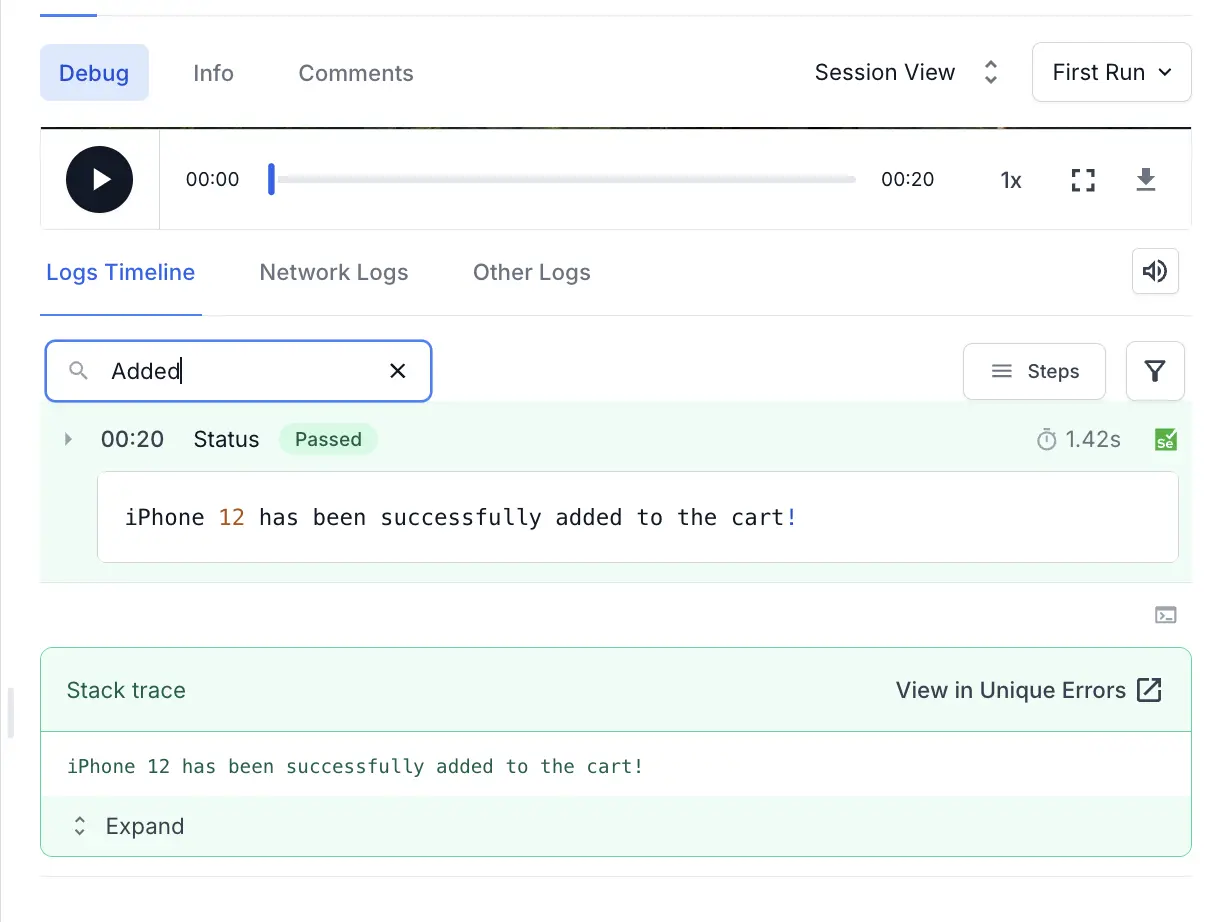Image resolution: width=1214 pixels, height=922 pixels.
Task: Play the session video recording
Action: pyautogui.click(x=99, y=180)
